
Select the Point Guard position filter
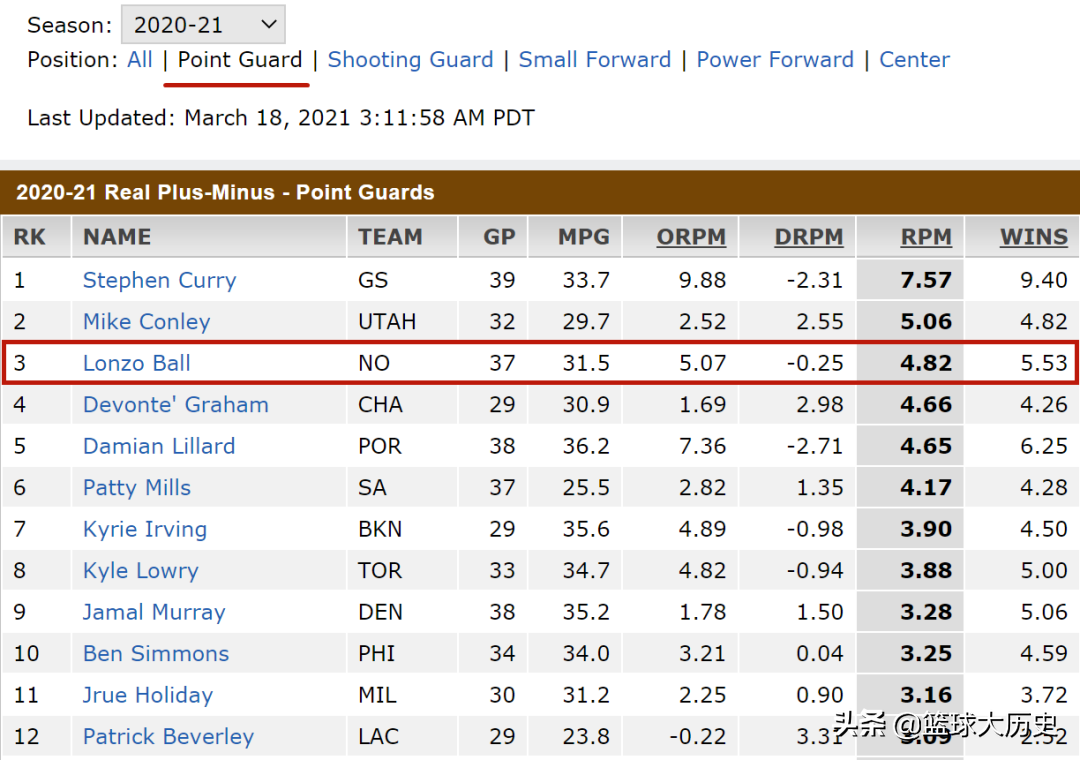tap(240, 60)
